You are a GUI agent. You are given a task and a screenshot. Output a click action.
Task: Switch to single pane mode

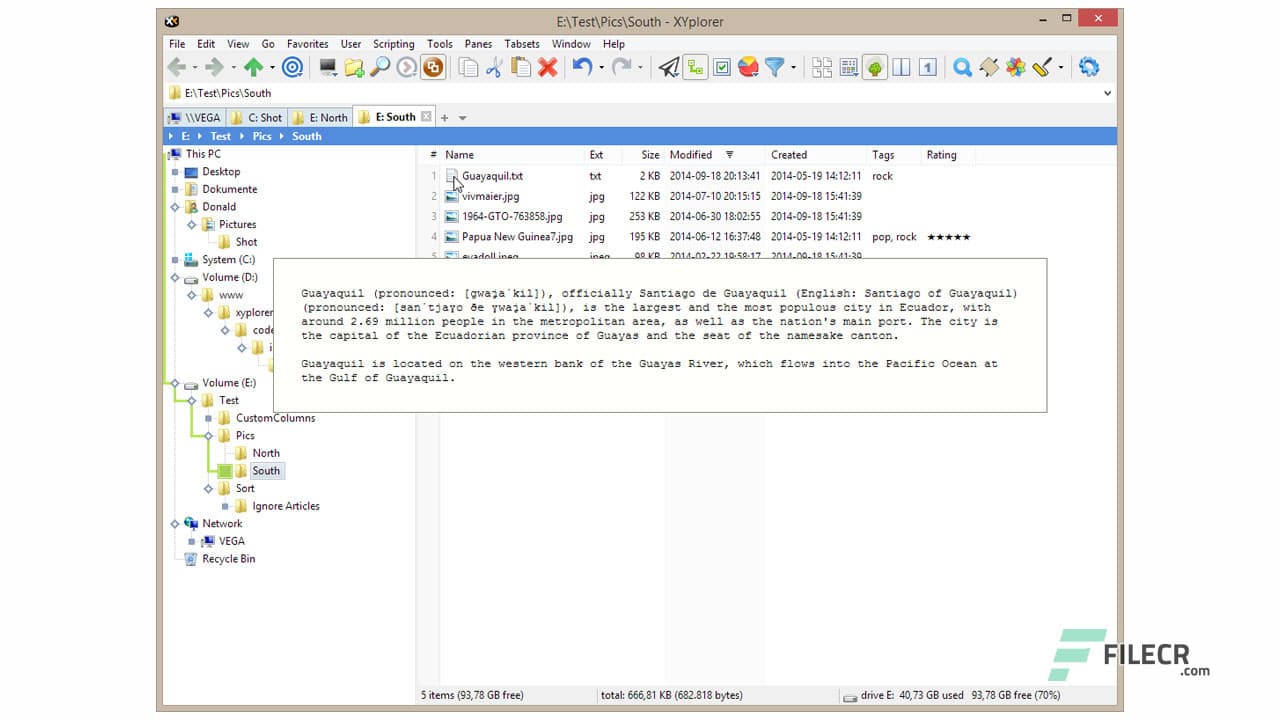(x=926, y=67)
